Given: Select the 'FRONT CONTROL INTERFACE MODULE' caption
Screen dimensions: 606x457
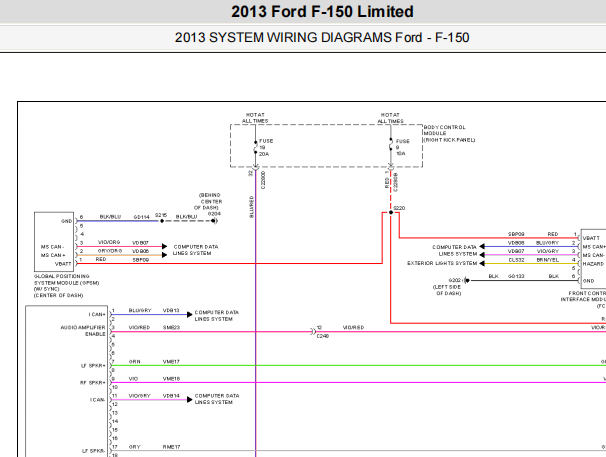Looking at the screenshot, I should (584, 296).
